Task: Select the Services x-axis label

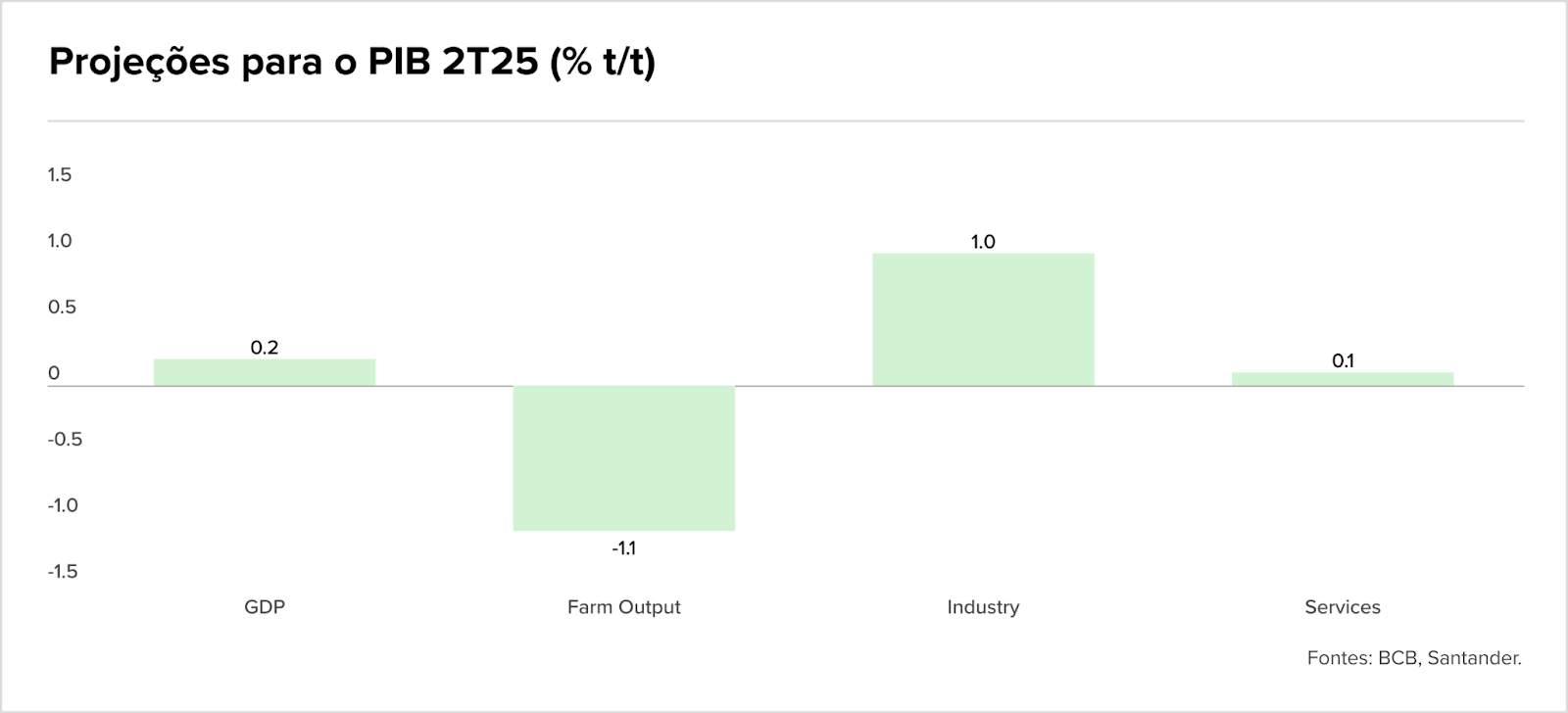Action: click(x=1343, y=607)
